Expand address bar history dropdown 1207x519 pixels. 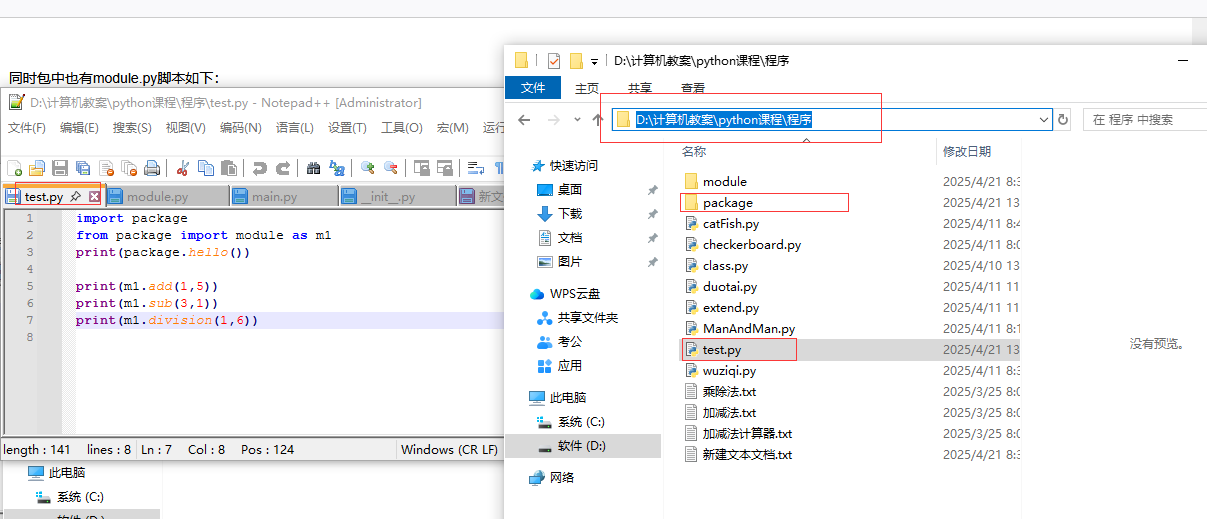coord(1044,120)
